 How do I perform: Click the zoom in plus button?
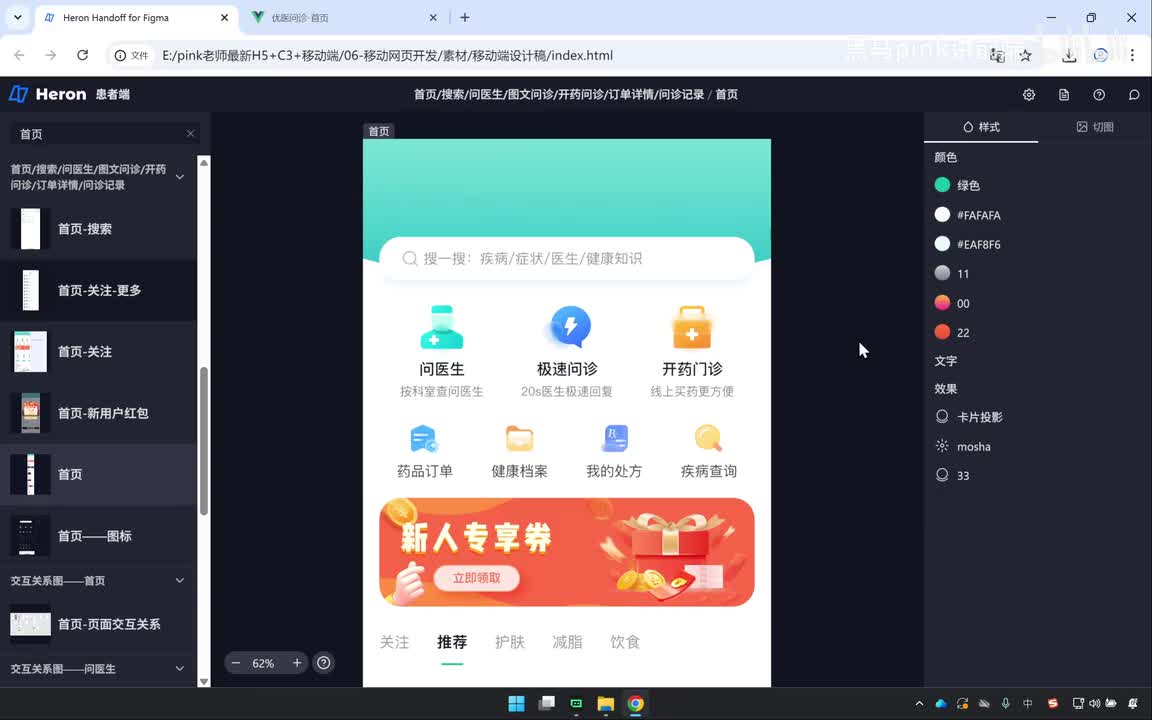(297, 663)
